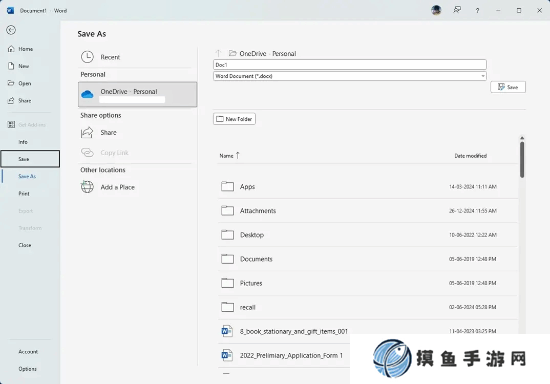
Task: Open the Info page
Action: [23, 142]
